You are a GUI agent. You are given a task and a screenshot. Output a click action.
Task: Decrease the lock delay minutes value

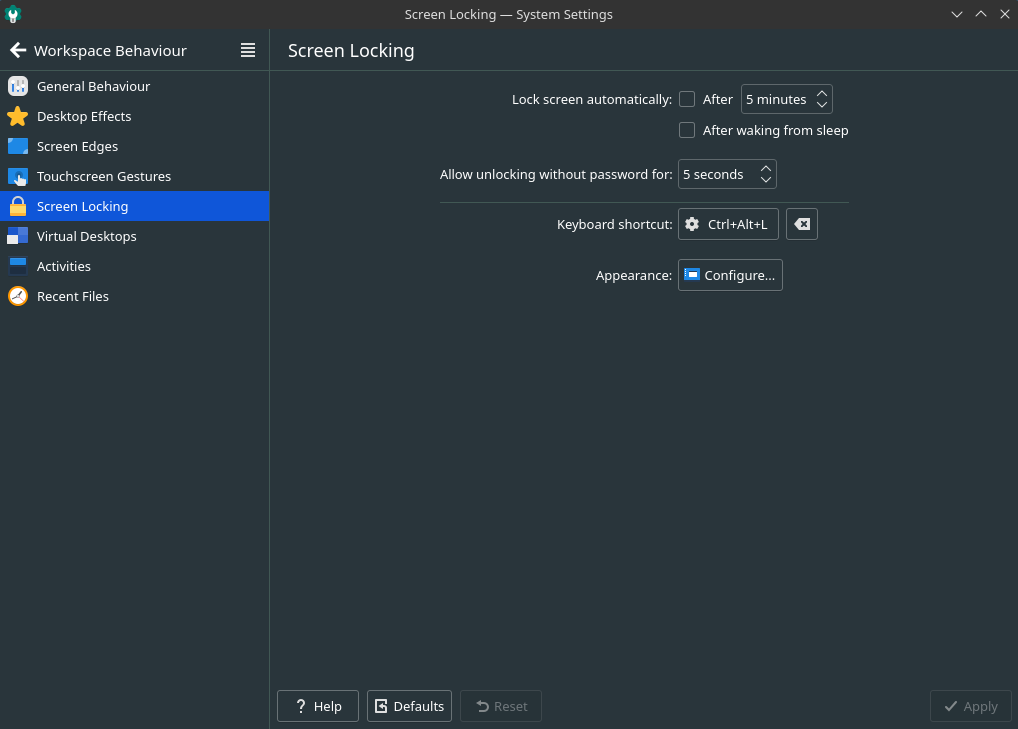[x=822, y=105]
